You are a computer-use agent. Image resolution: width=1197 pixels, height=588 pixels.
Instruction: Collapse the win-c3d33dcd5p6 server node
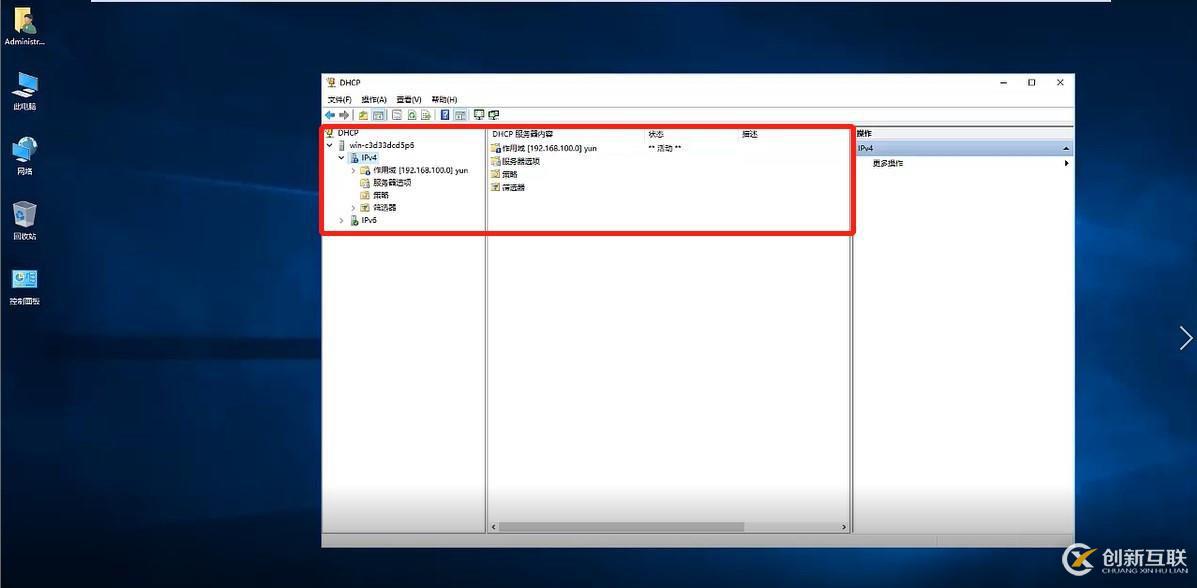pos(329,145)
